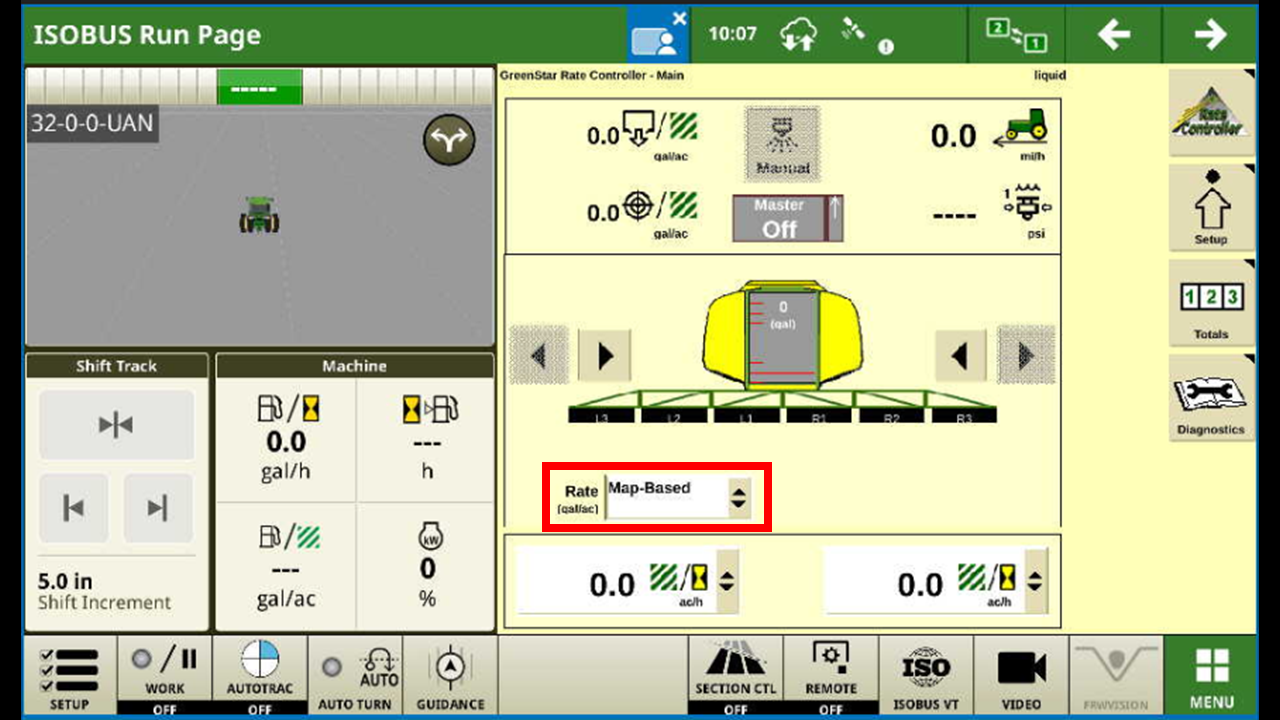Viewport: 1280px width, 720px height.
Task: Open the Video shortcut
Action: 1021,677
